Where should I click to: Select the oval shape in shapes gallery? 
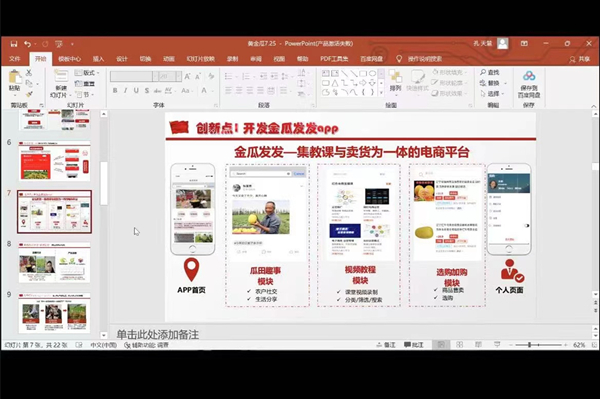click(x=372, y=73)
